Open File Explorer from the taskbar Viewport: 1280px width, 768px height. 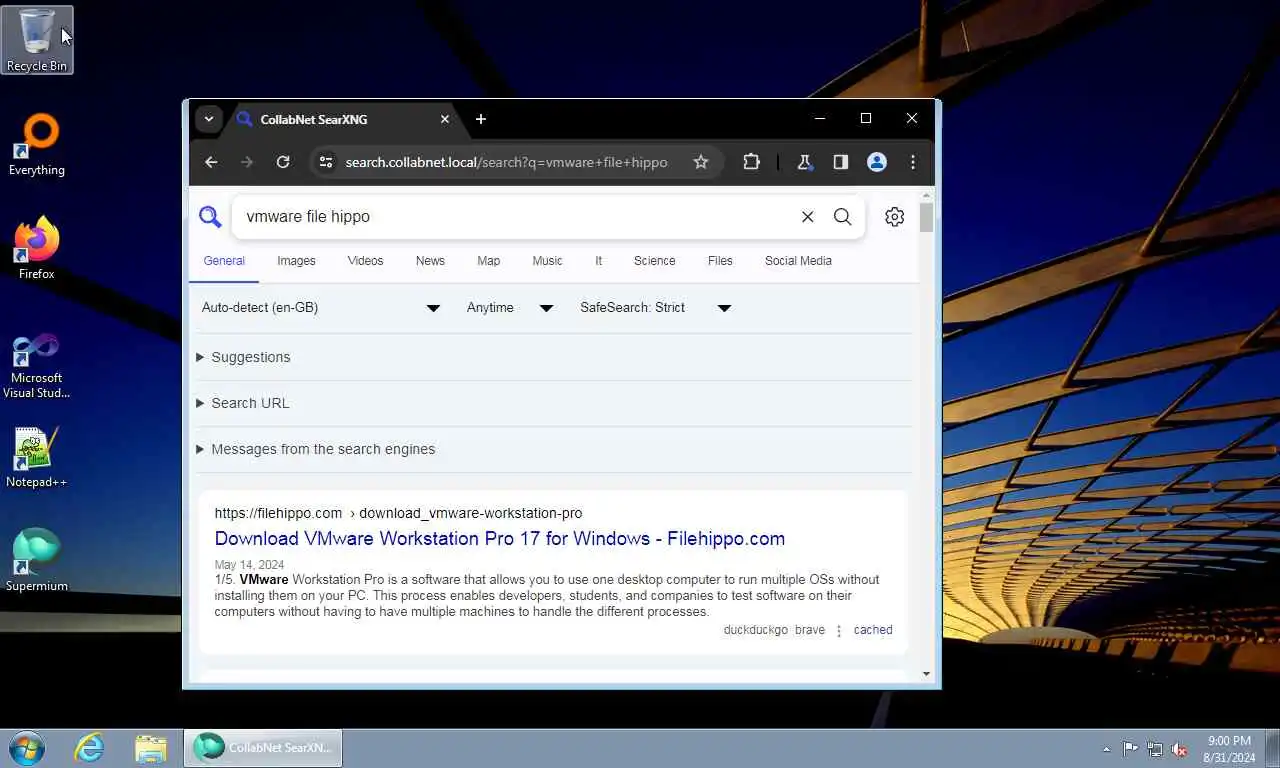150,748
